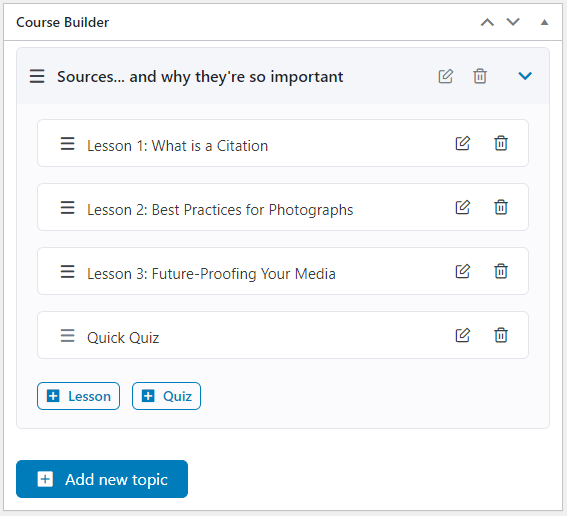567x516 pixels.
Task: Toggle the Course Builder panel triangle
Action: pyautogui.click(x=544, y=22)
